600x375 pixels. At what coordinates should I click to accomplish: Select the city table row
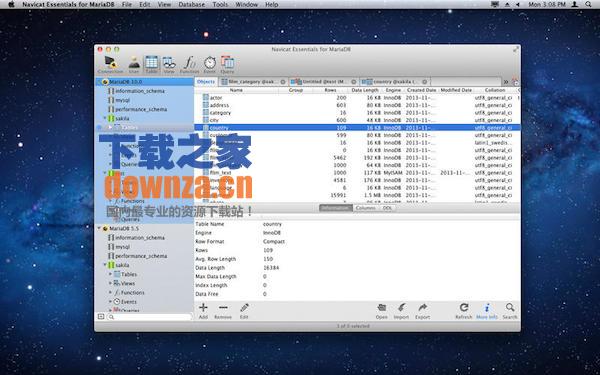click(x=357, y=120)
